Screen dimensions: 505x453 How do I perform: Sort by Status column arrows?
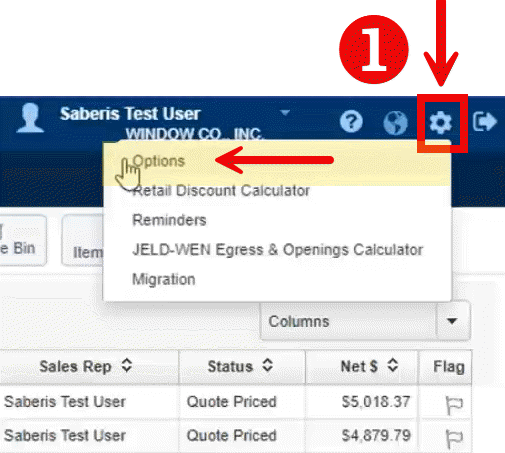pyautogui.click(x=267, y=365)
